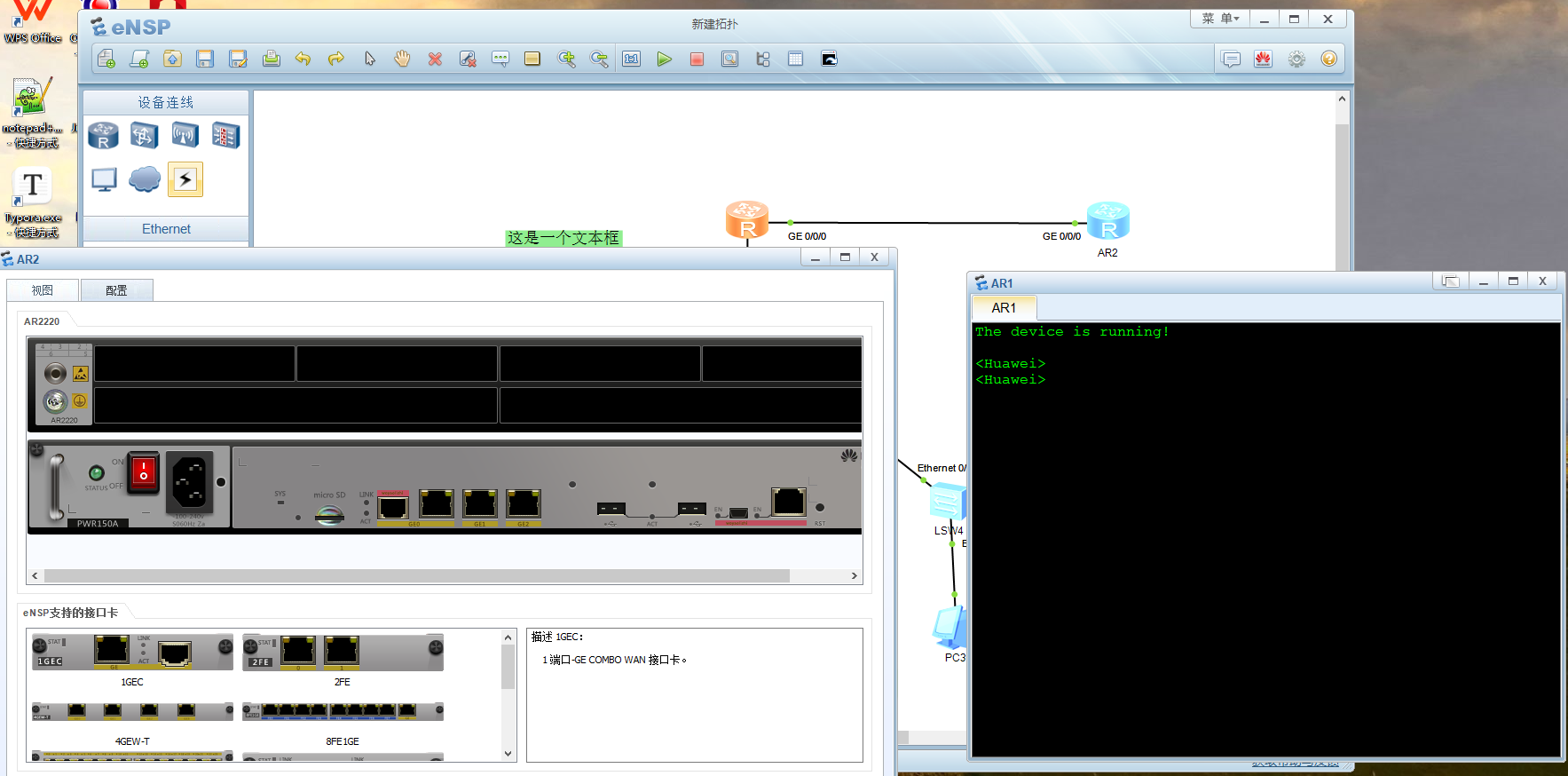Click the red X delete tool
This screenshot has width=1568, height=776.
click(435, 59)
